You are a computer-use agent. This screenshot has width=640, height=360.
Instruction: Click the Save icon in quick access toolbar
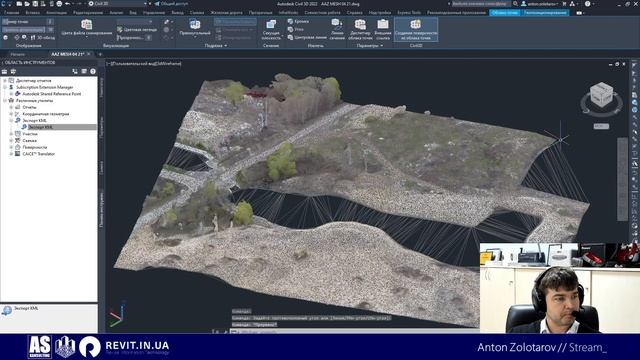35,4
